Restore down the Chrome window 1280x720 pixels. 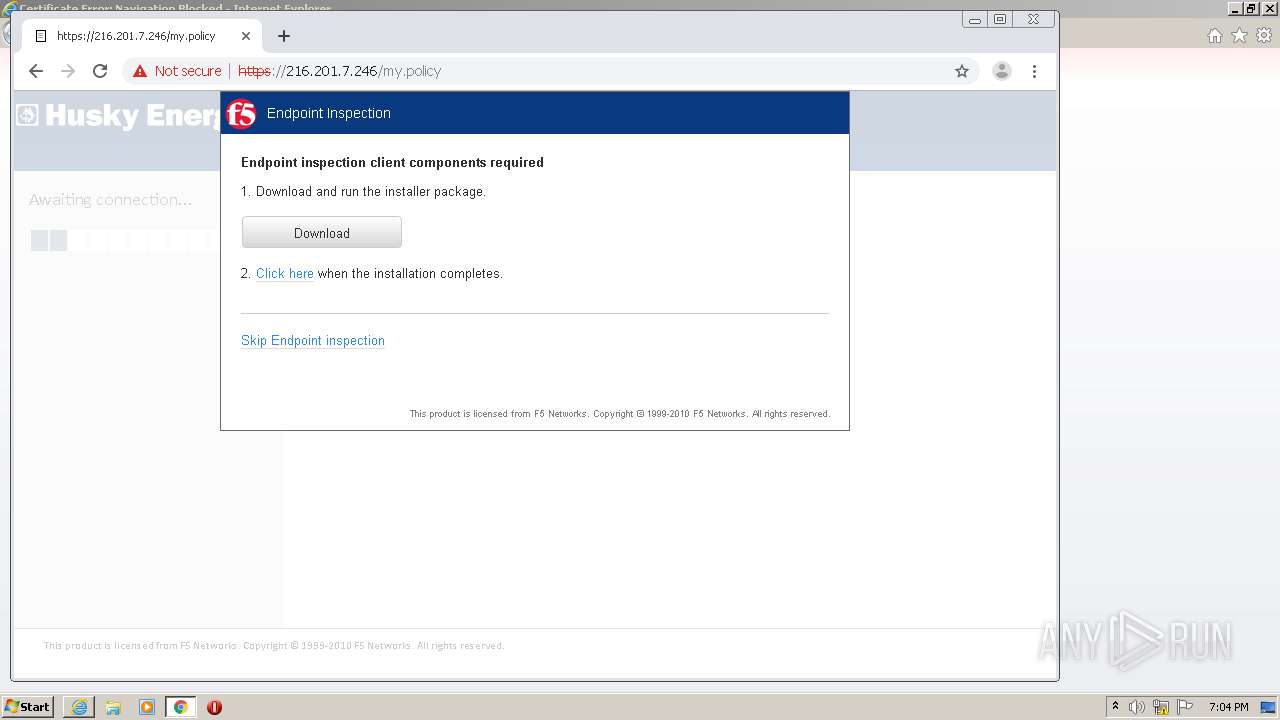click(1000, 19)
